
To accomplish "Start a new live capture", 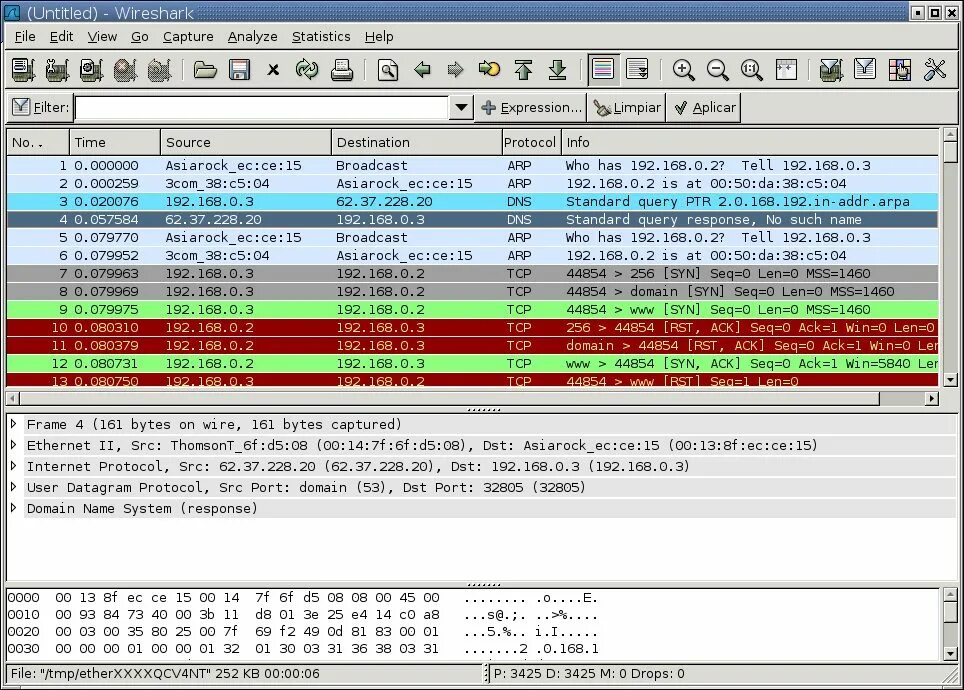I will coord(91,69).
